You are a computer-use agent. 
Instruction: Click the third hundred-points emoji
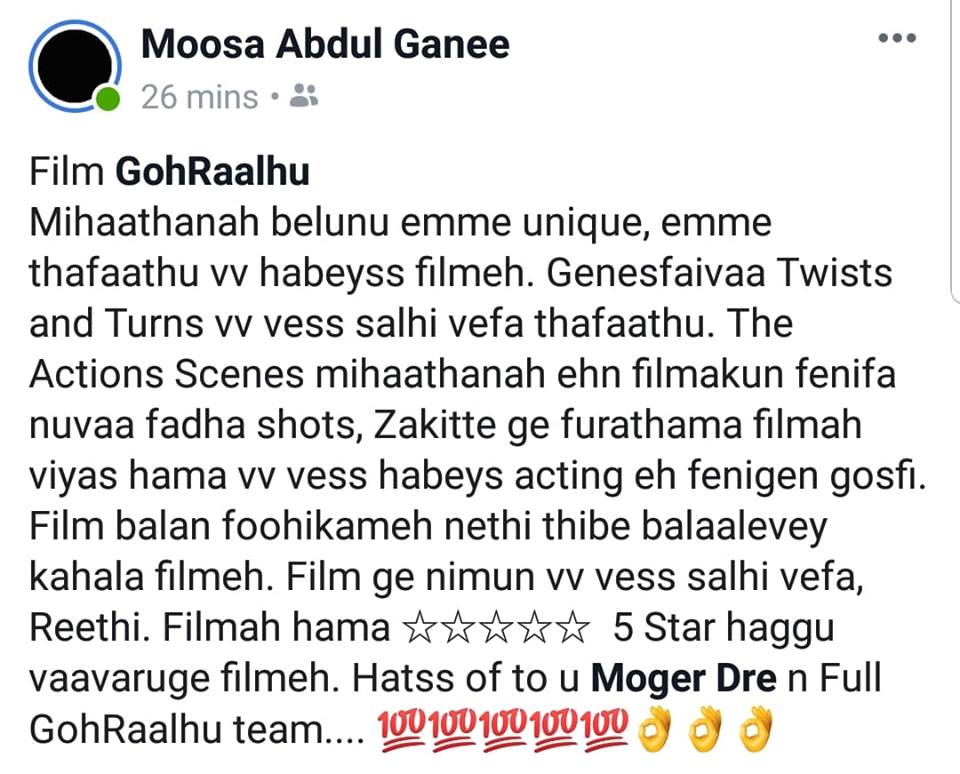pyautogui.click(x=505, y=729)
